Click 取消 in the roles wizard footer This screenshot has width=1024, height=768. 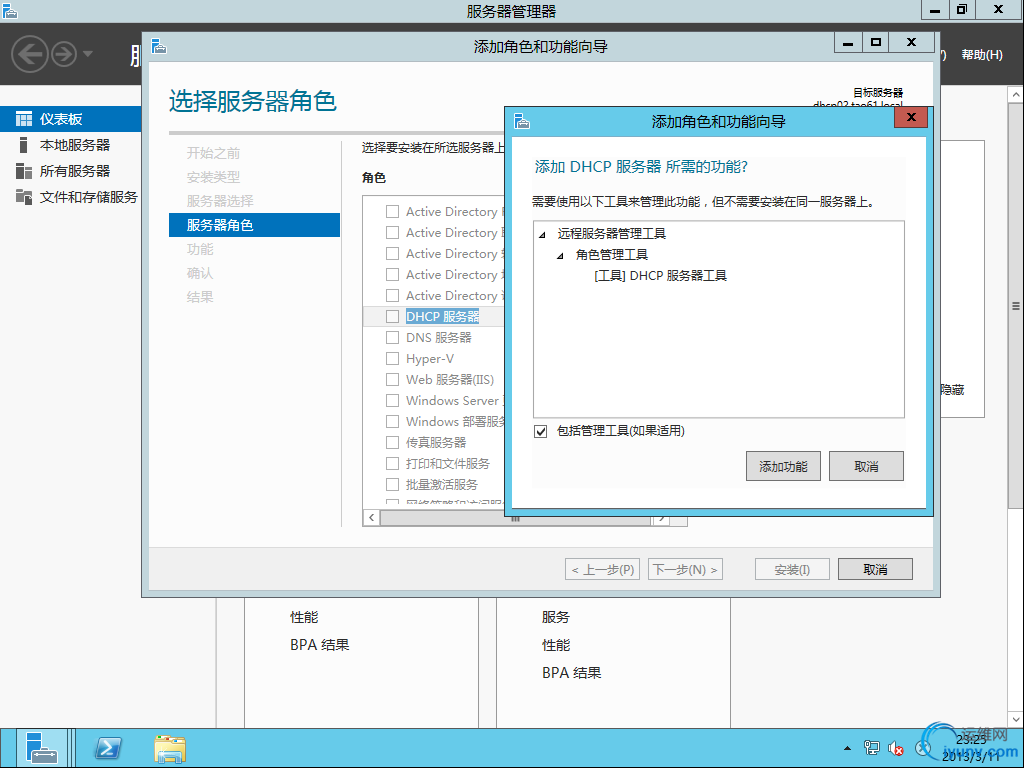[875, 569]
